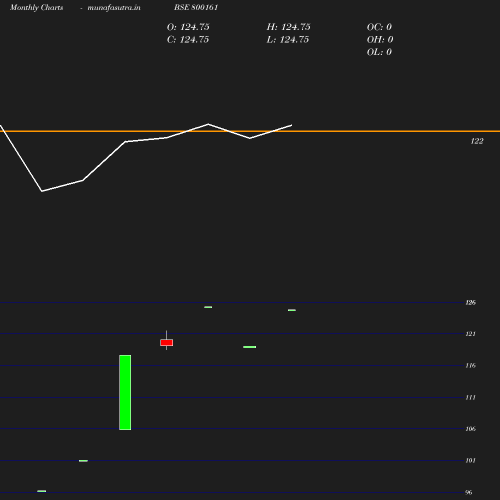Click the green dash candle beside the 96 gridline
The height and width of the screenshot is (500, 500).
42,491
